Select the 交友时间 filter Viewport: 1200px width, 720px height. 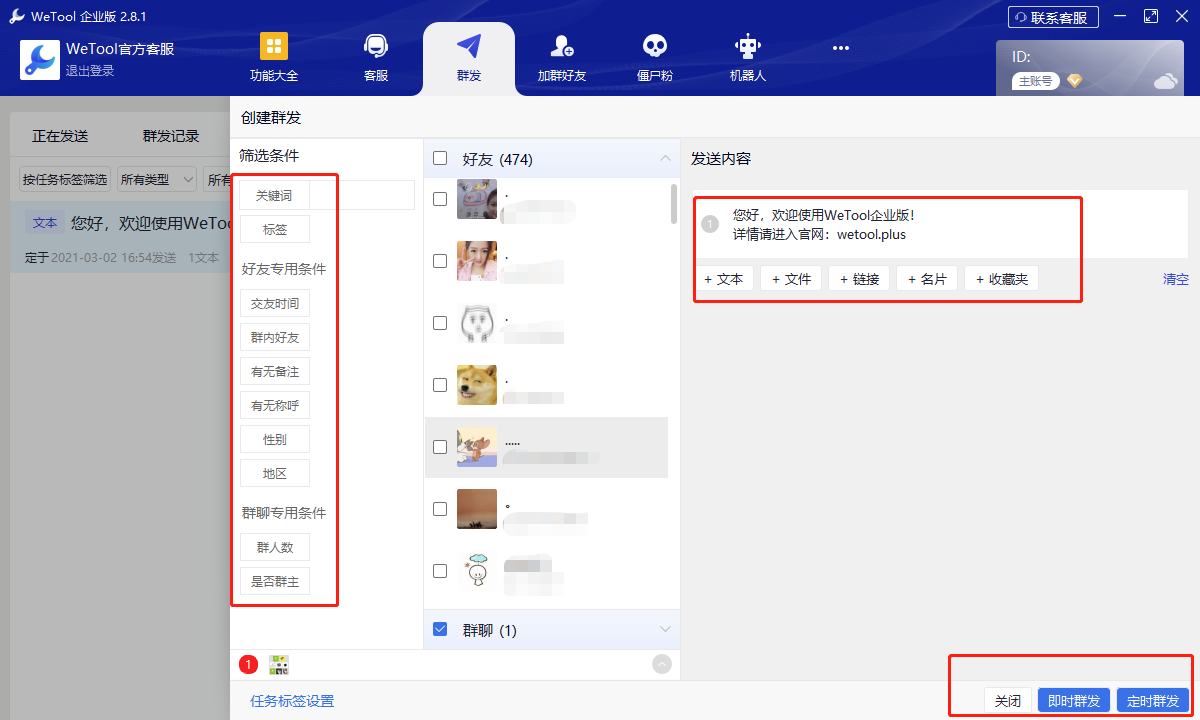click(274, 303)
